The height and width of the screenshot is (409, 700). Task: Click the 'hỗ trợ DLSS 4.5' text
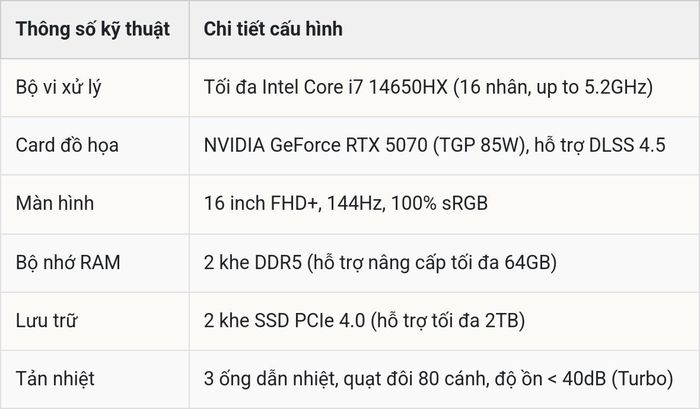click(600, 146)
